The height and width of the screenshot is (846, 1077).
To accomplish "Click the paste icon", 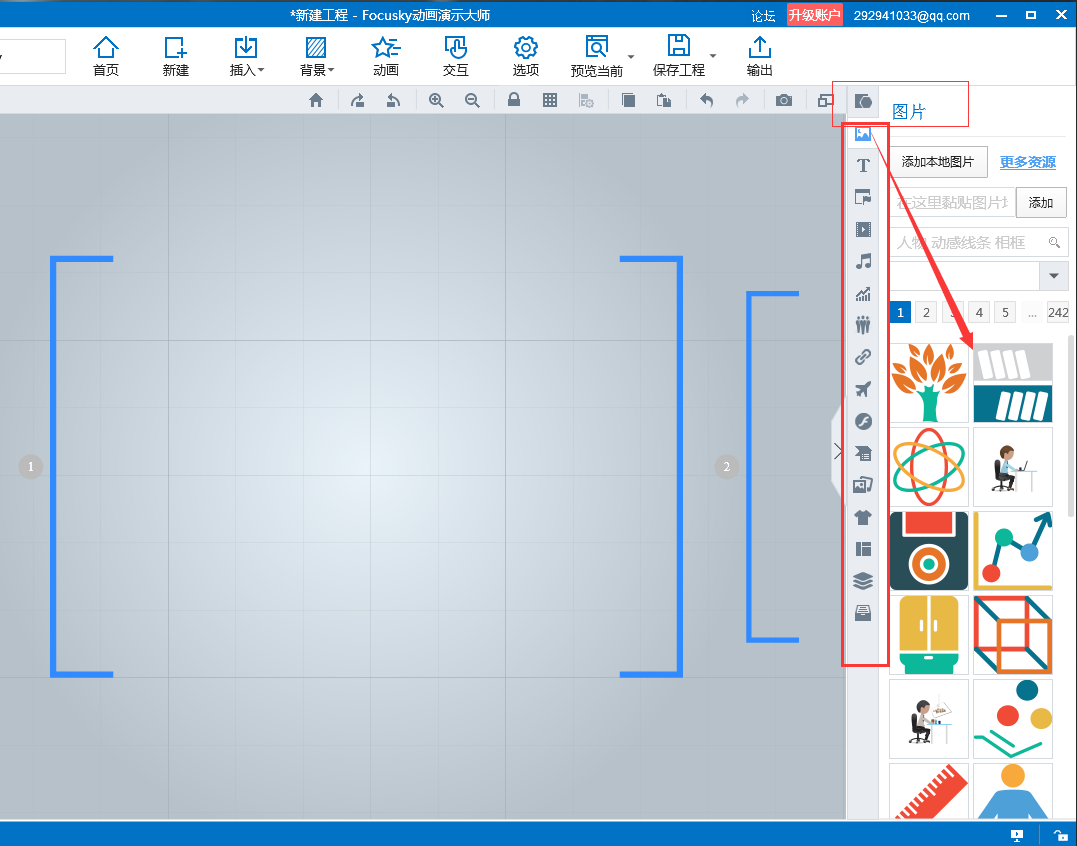I will [664, 100].
